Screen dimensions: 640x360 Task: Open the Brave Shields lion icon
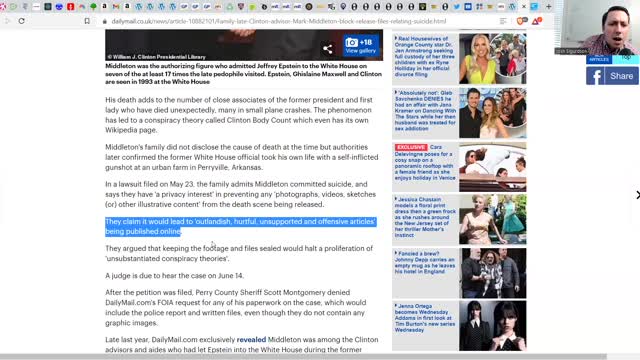click(521, 21)
